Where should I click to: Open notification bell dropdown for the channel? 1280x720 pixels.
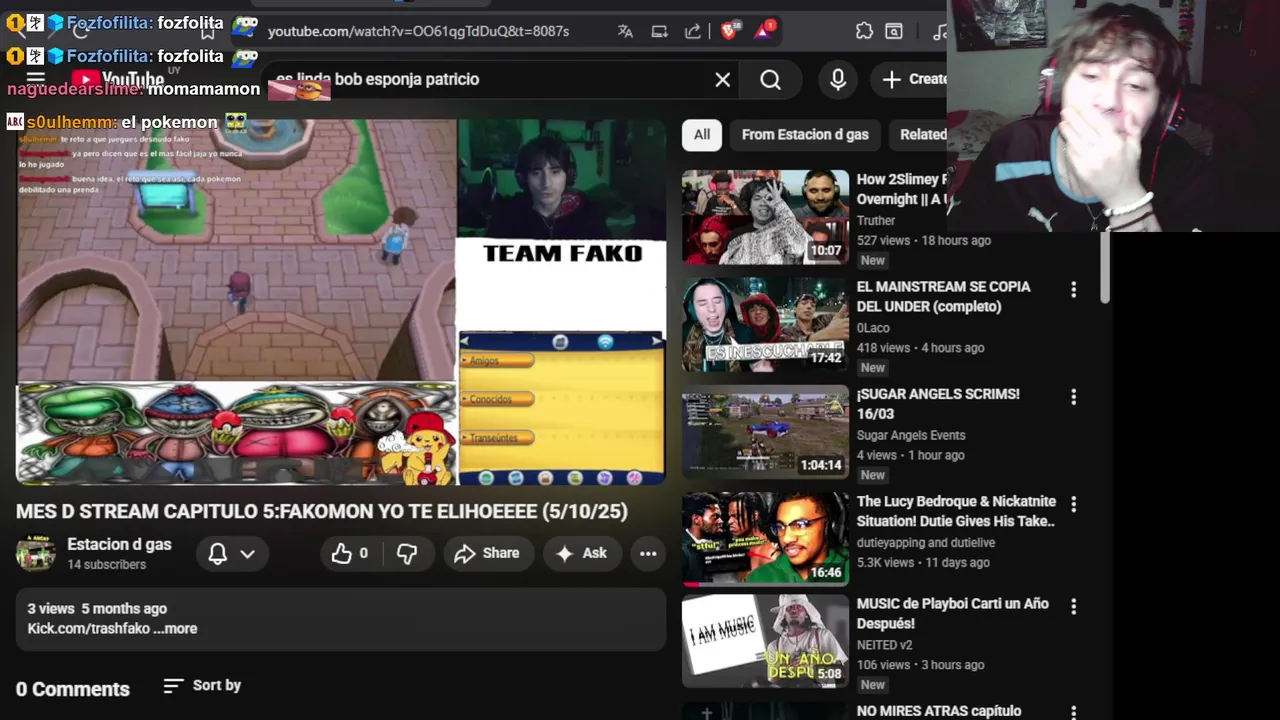(231, 553)
